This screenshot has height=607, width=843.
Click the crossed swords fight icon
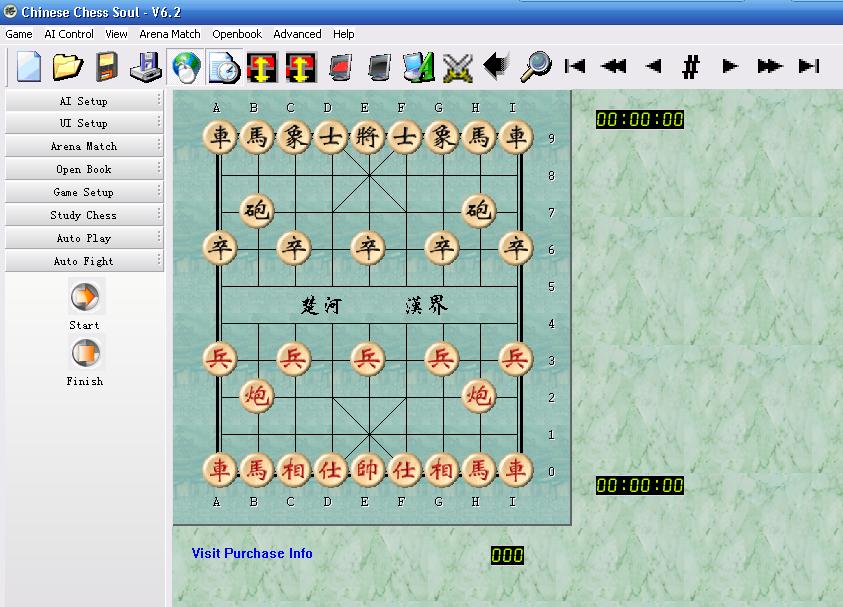click(x=458, y=67)
